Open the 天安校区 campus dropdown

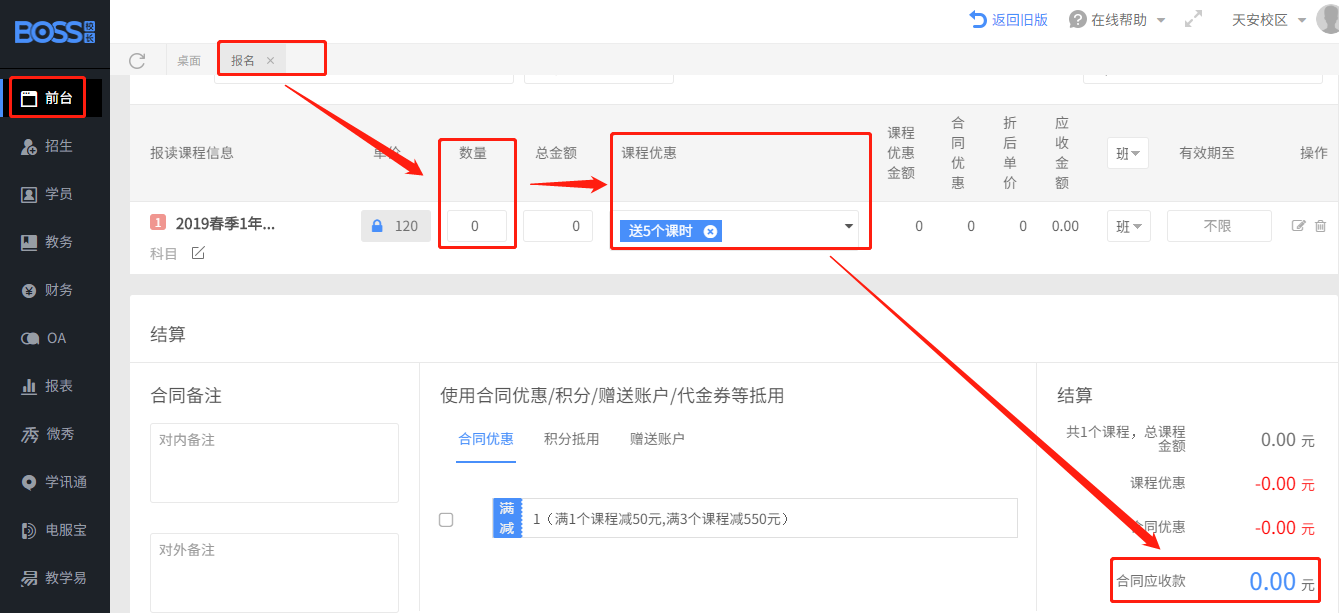(1268, 20)
